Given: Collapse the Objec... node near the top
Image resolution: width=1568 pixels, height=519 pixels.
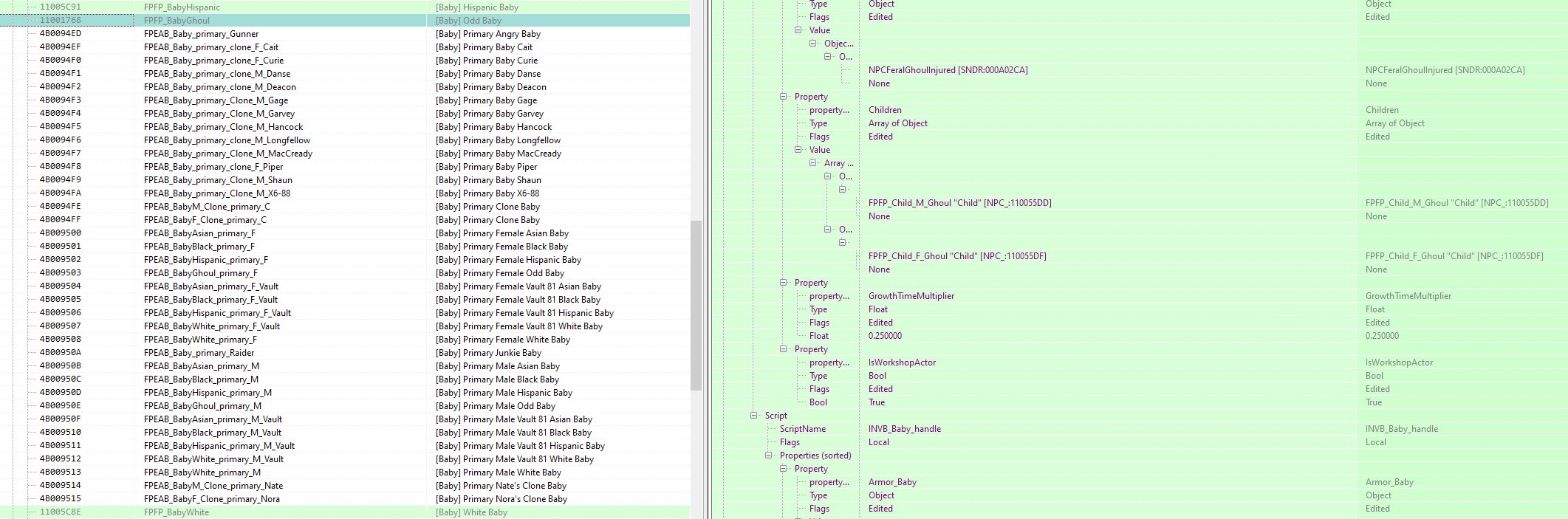Looking at the screenshot, I should click(x=813, y=44).
